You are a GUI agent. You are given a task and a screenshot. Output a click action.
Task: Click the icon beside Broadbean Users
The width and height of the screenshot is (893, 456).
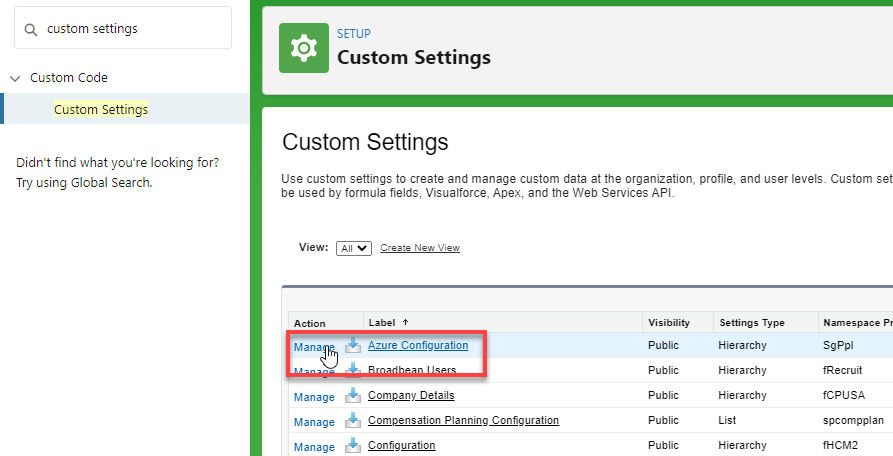point(353,371)
